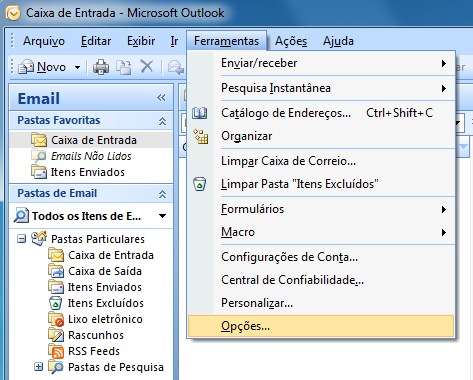Click the Lixo eletrônico junk folder icon

coord(56,319)
